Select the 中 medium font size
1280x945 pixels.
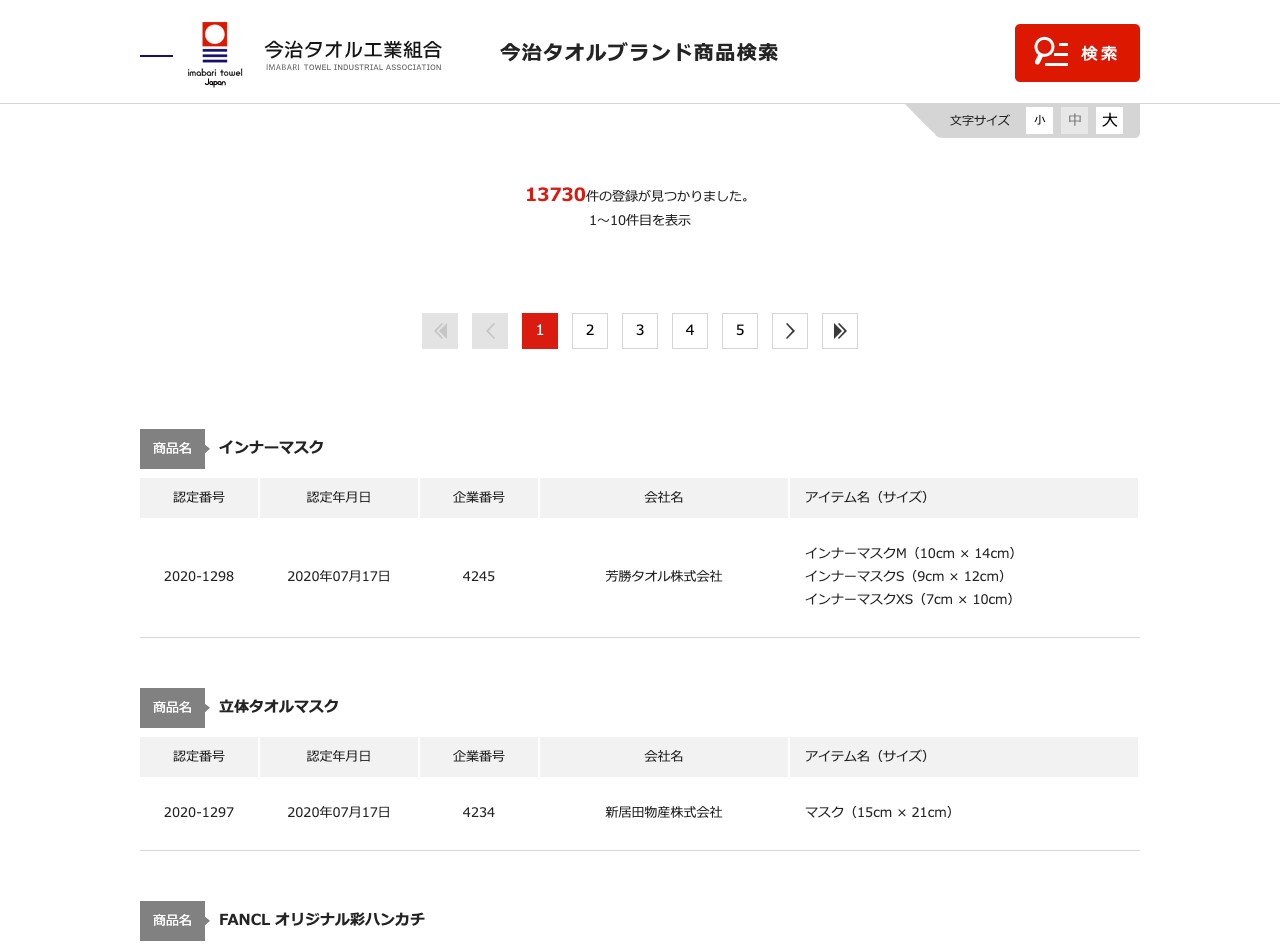(x=1074, y=120)
